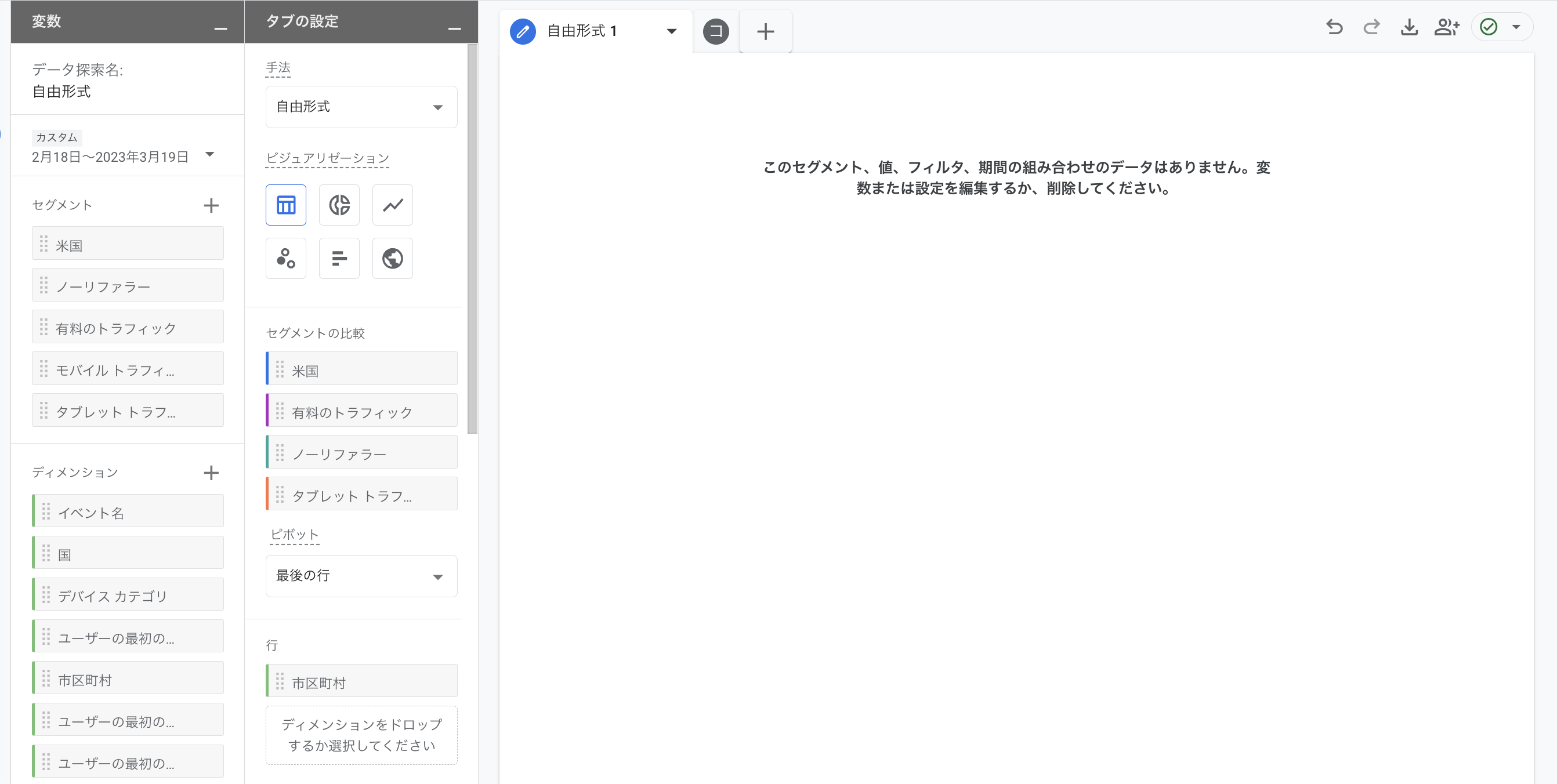1557x784 pixels.
Task: Add a new dimension with plus
Action: click(211, 473)
